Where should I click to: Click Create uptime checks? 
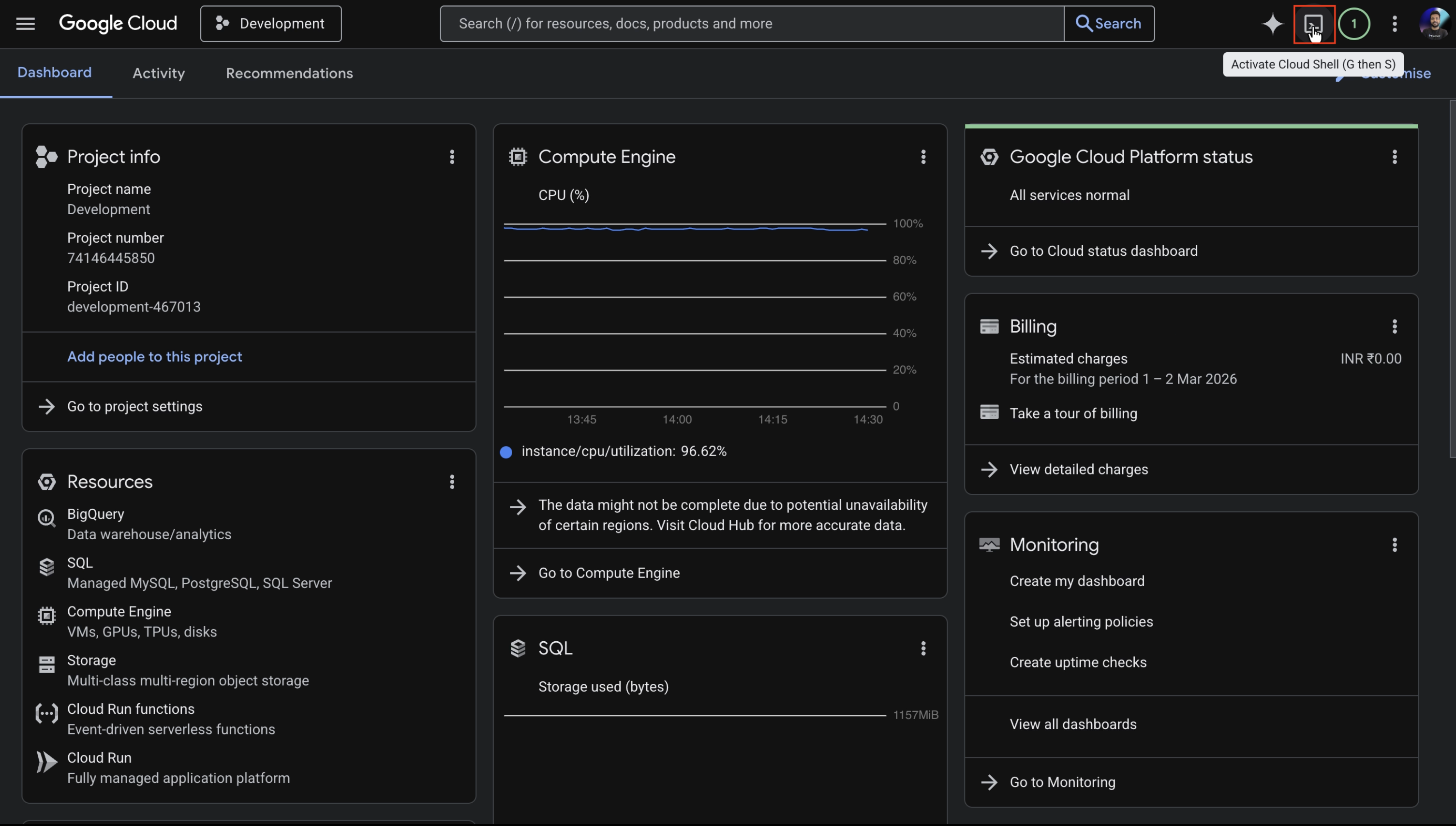coord(1078,662)
